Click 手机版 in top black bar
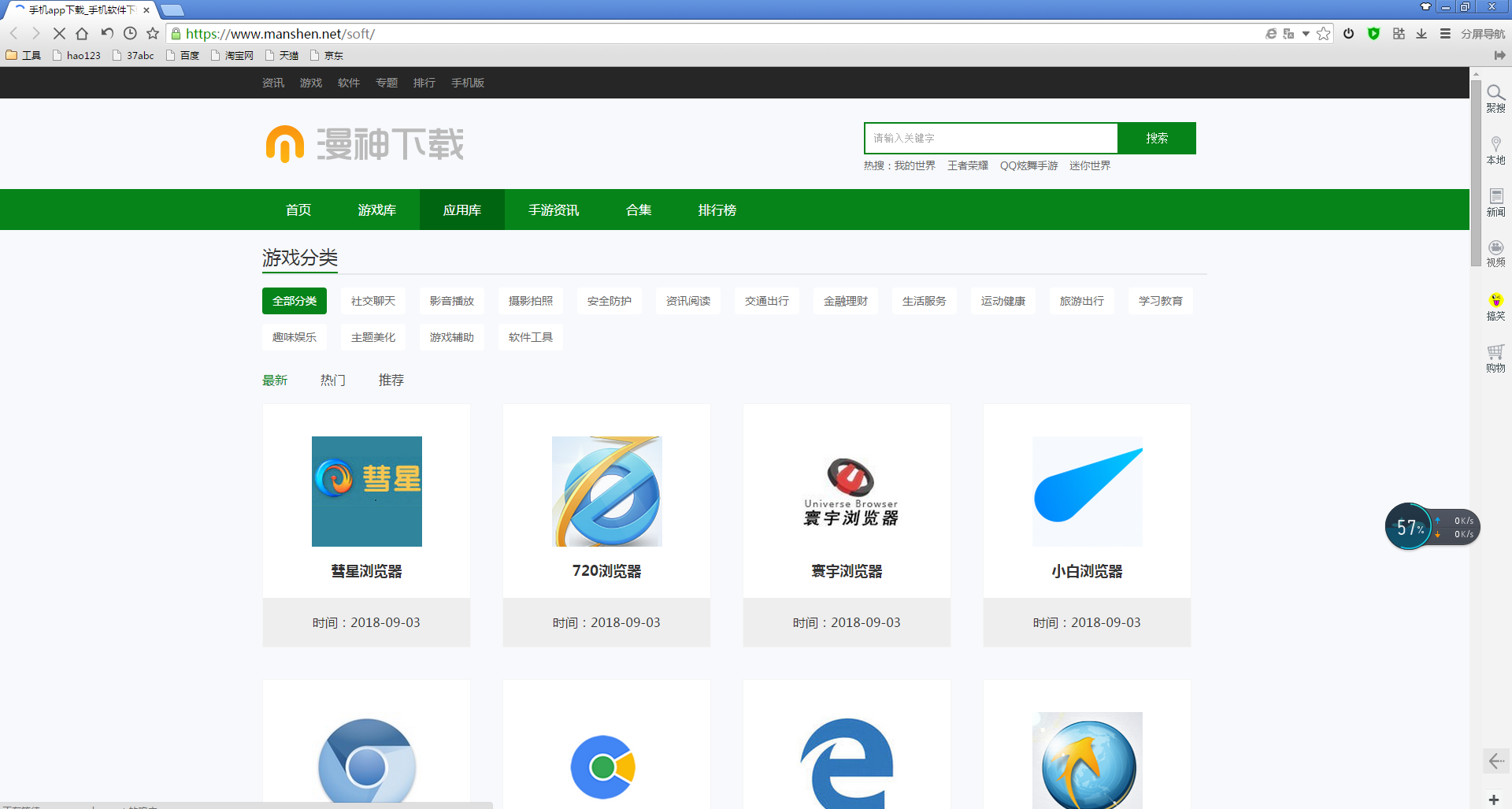 468,83
